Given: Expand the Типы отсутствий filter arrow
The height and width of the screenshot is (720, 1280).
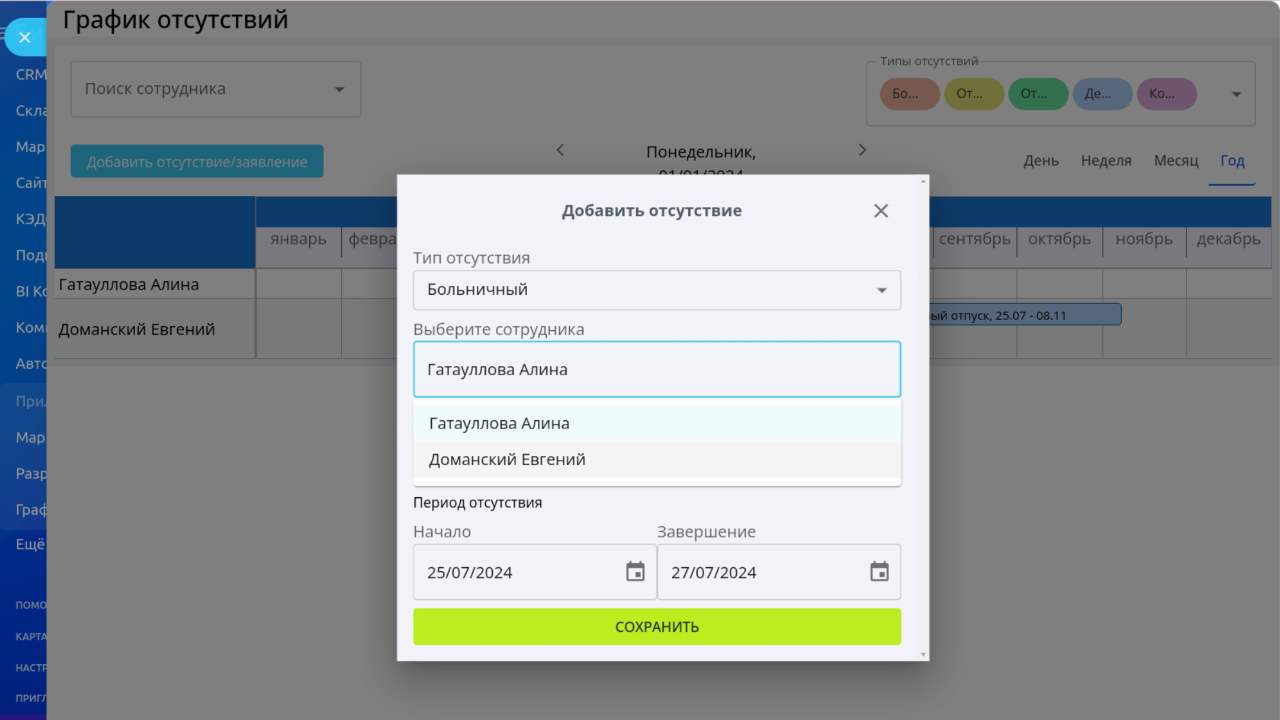Looking at the screenshot, I should click(1236, 94).
